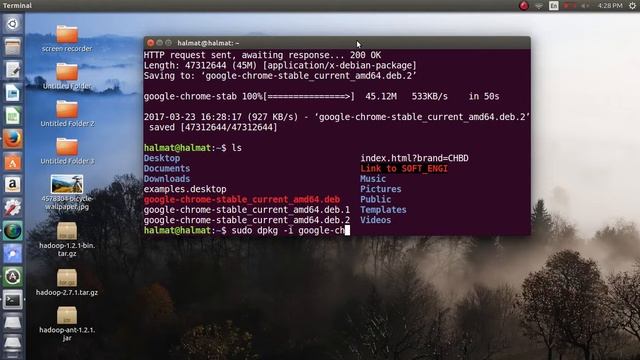Click 'index.html?brand=CHBD' in the listing
Image resolution: width=640 pixels, height=360 pixels.
(x=414, y=158)
